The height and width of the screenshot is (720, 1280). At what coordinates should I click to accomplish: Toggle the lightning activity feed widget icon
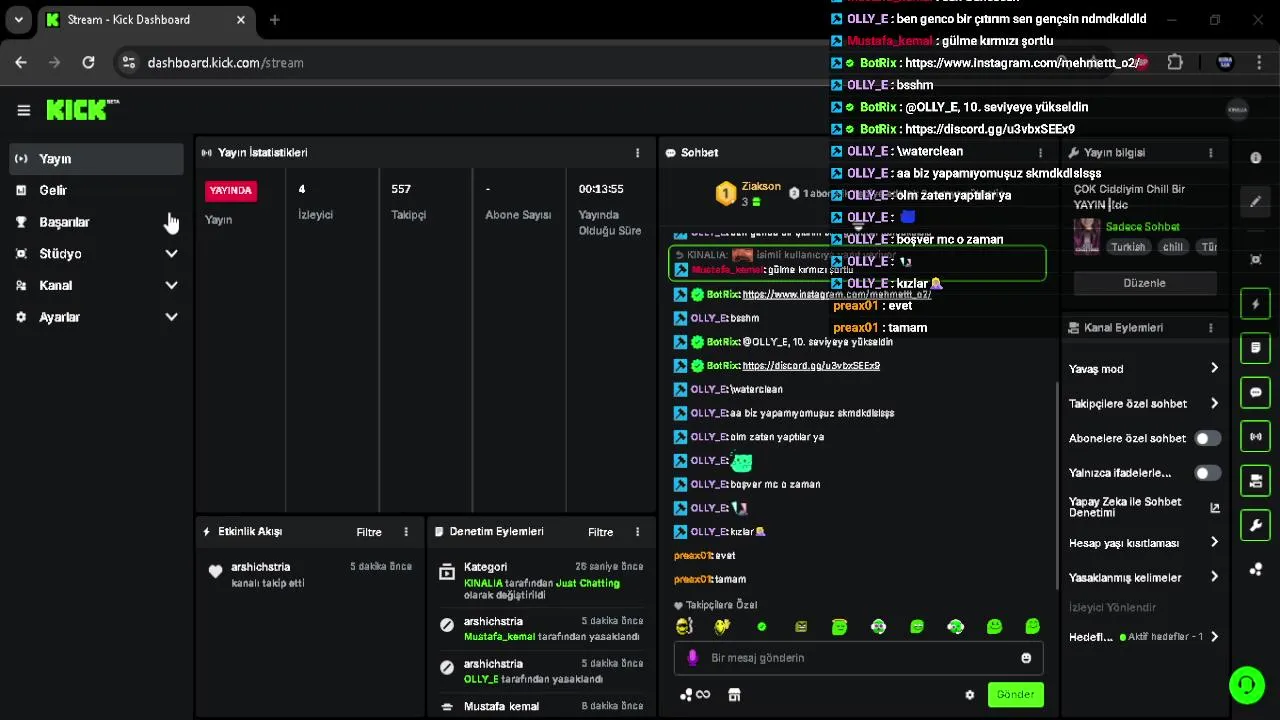(1256, 304)
